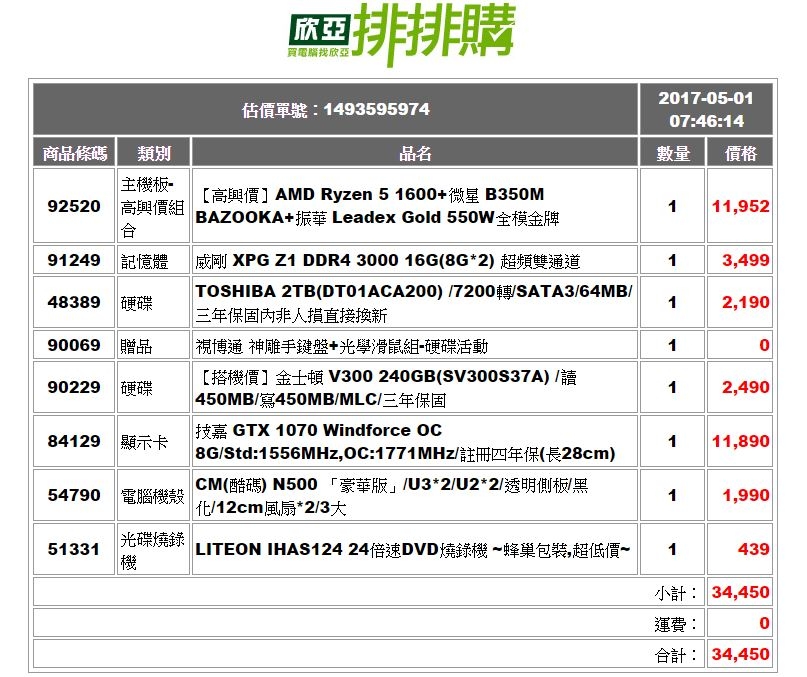
Task: Click quantity 1 in the 贈品 row
Action: point(672,345)
